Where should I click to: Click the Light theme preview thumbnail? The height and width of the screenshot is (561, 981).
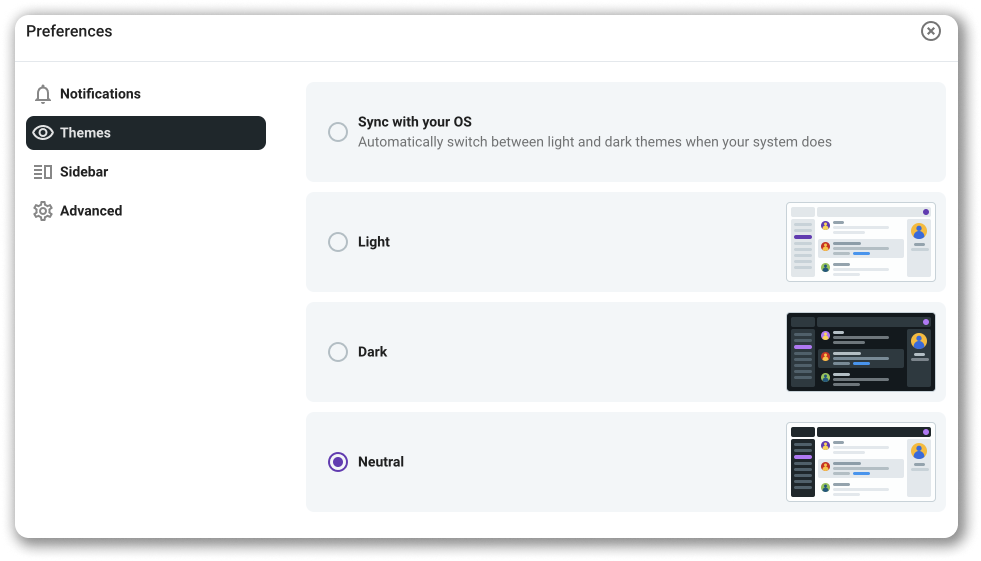point(860,242)
